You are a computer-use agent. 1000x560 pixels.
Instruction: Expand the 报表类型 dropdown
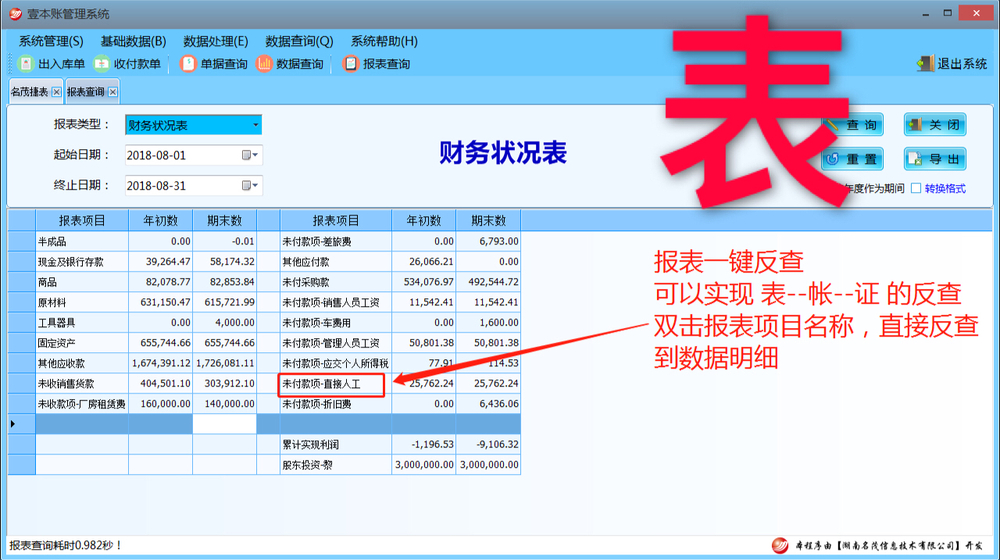255,125
